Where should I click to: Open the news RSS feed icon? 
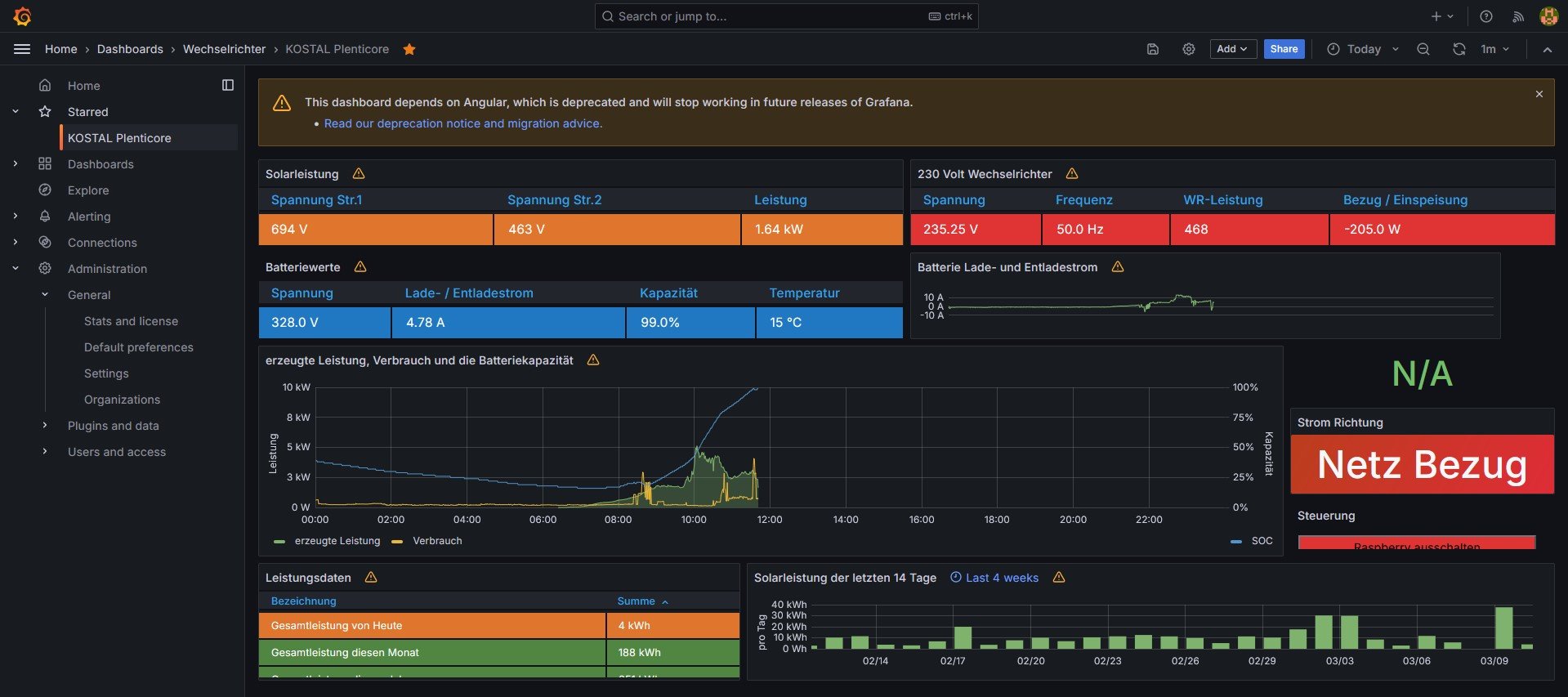pyautogui.click(x=1517, y=16)
